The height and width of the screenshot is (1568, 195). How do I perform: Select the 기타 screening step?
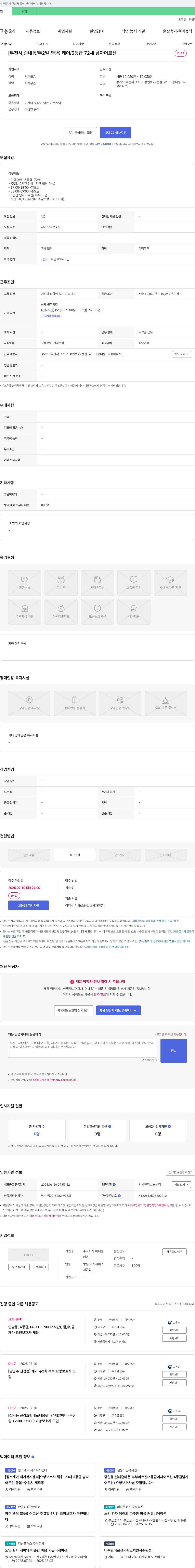coord(166,855)
